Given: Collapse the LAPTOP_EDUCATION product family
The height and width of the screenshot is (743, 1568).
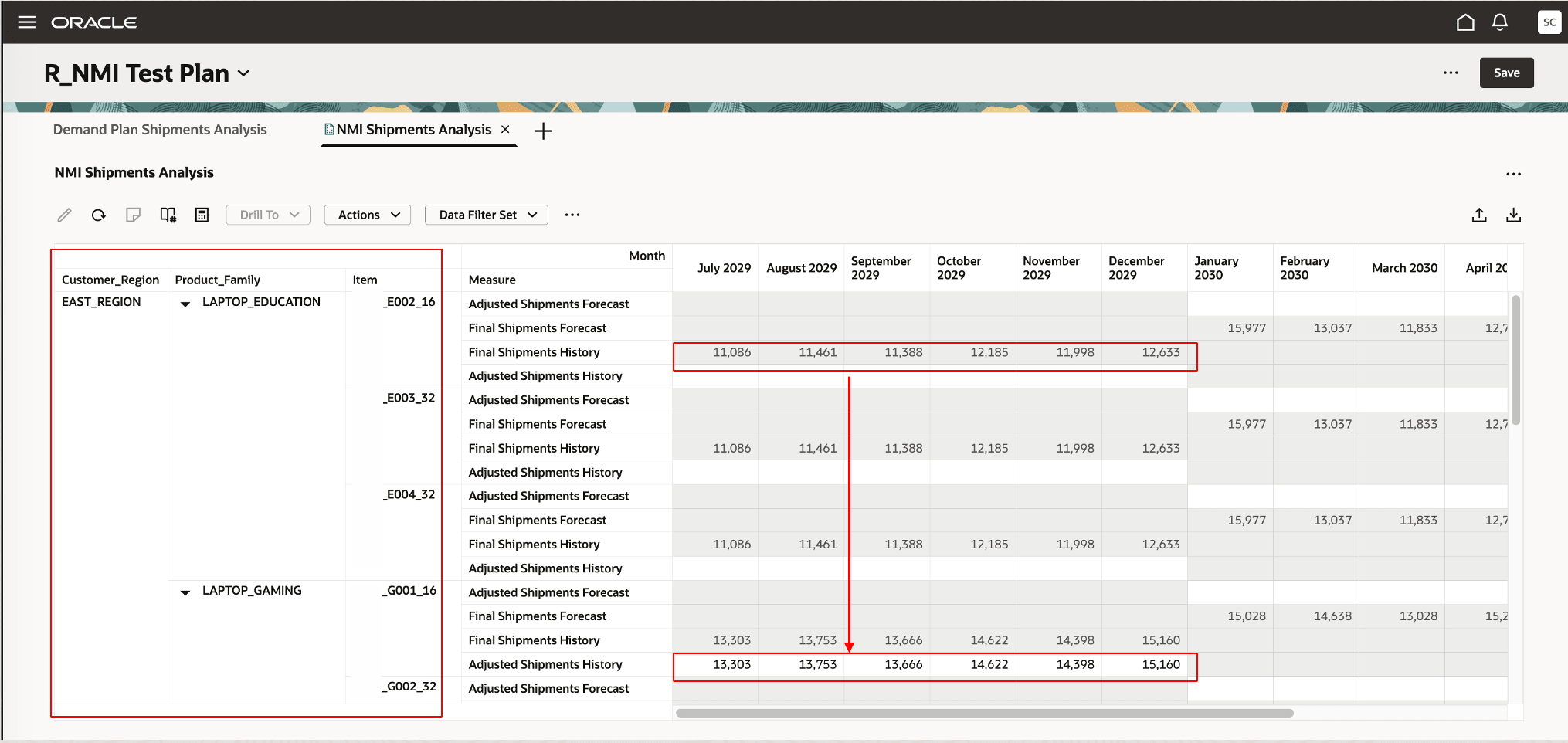Looking at the screenshot, I should [185, 304].
